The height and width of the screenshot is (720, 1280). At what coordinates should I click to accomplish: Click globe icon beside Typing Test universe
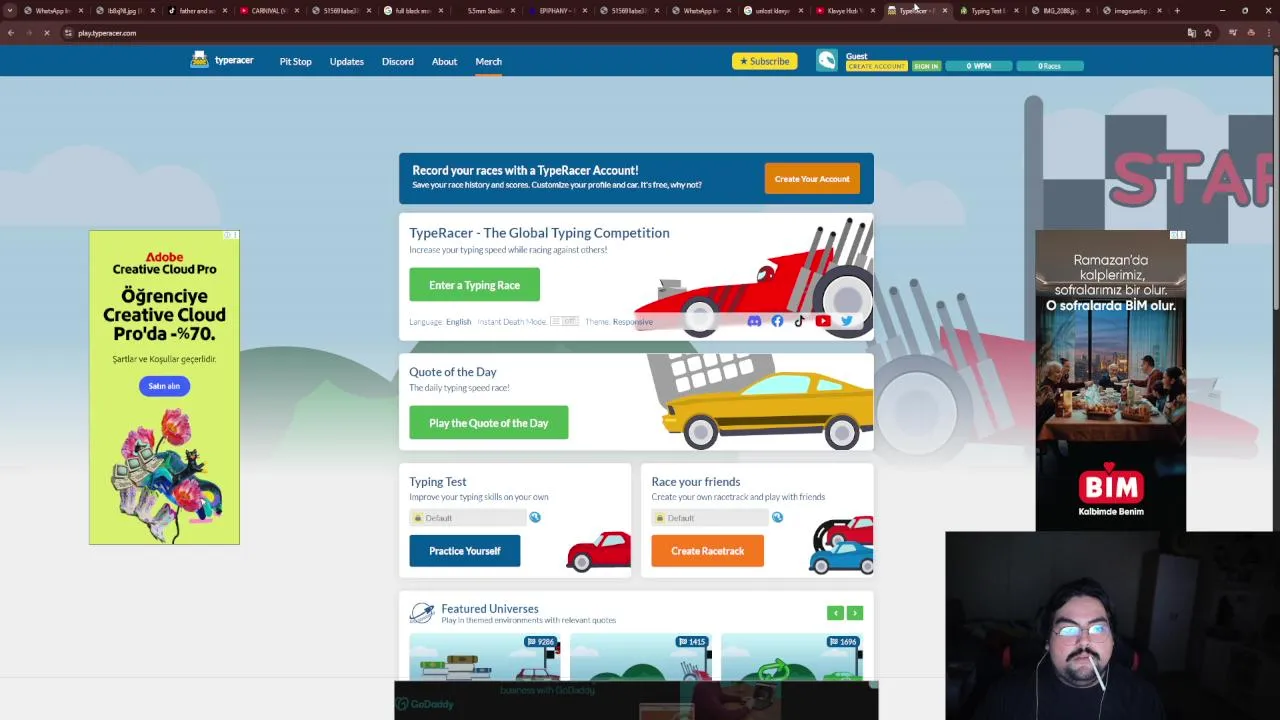[535, 517]
